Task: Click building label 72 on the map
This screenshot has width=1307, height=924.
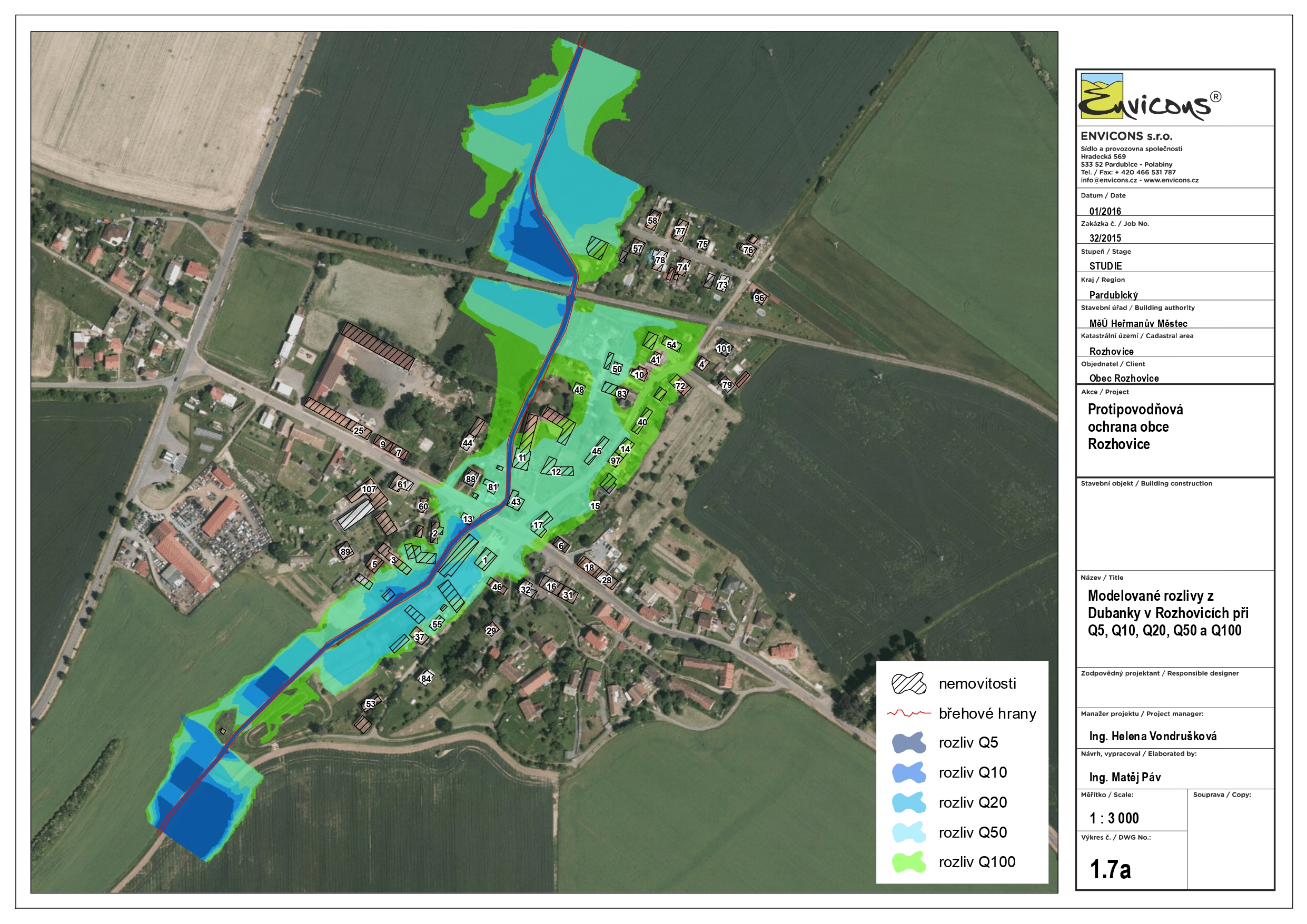Action: [680, 386]
